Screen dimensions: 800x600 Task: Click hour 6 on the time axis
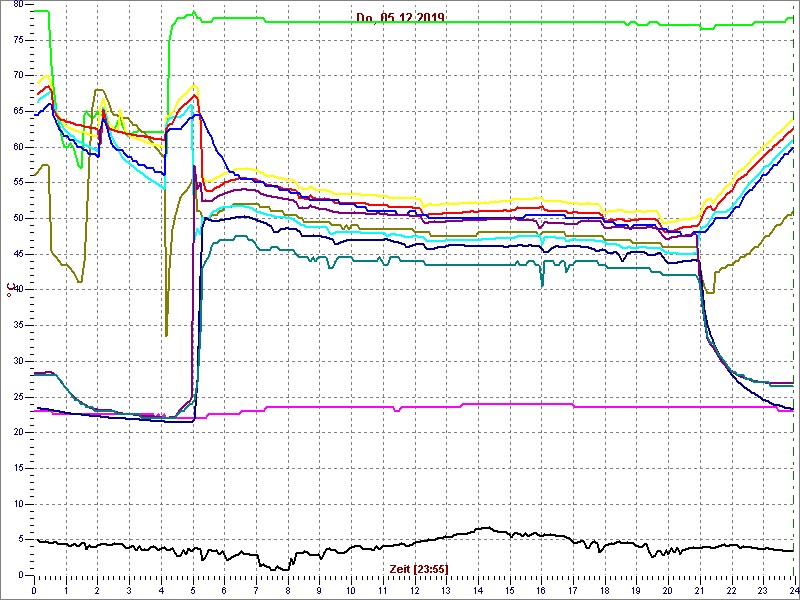click(x=224, y=591)
